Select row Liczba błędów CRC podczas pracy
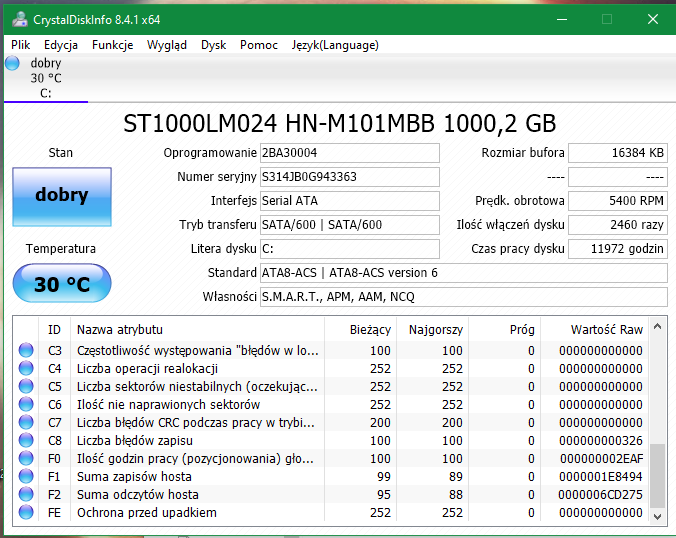The image size is (676, 538). (331, 422)
